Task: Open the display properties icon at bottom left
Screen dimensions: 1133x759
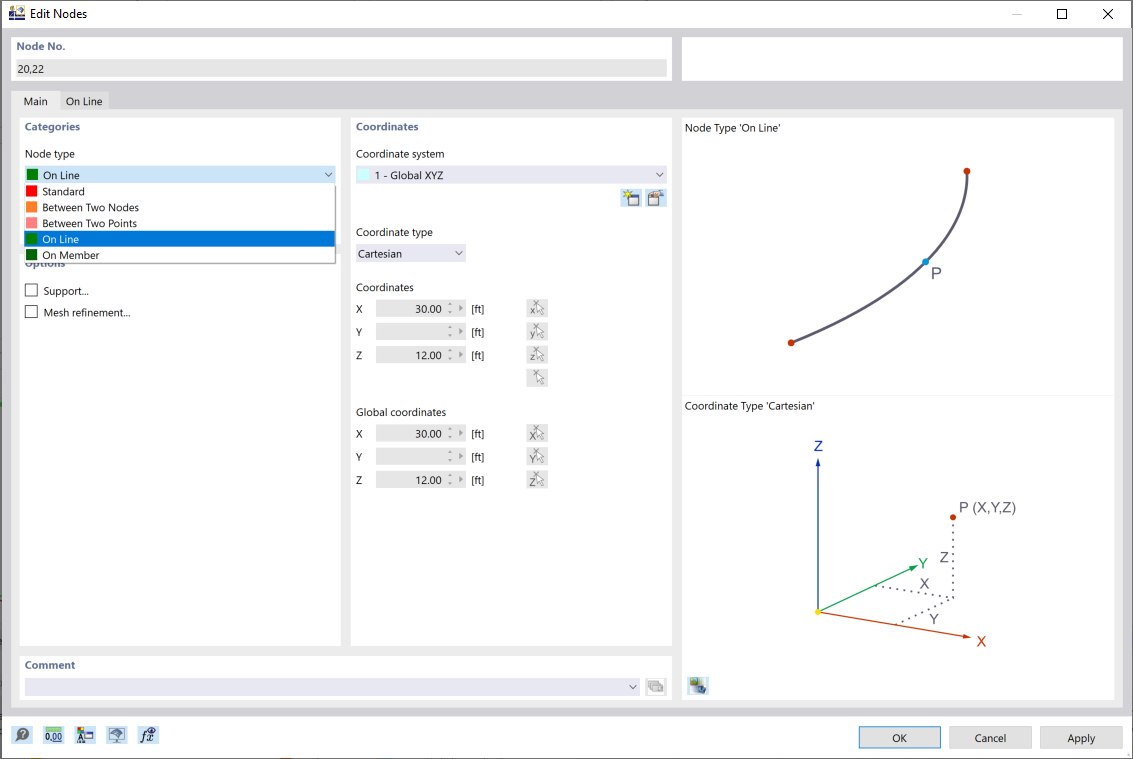Action: (x=85, y=735)
